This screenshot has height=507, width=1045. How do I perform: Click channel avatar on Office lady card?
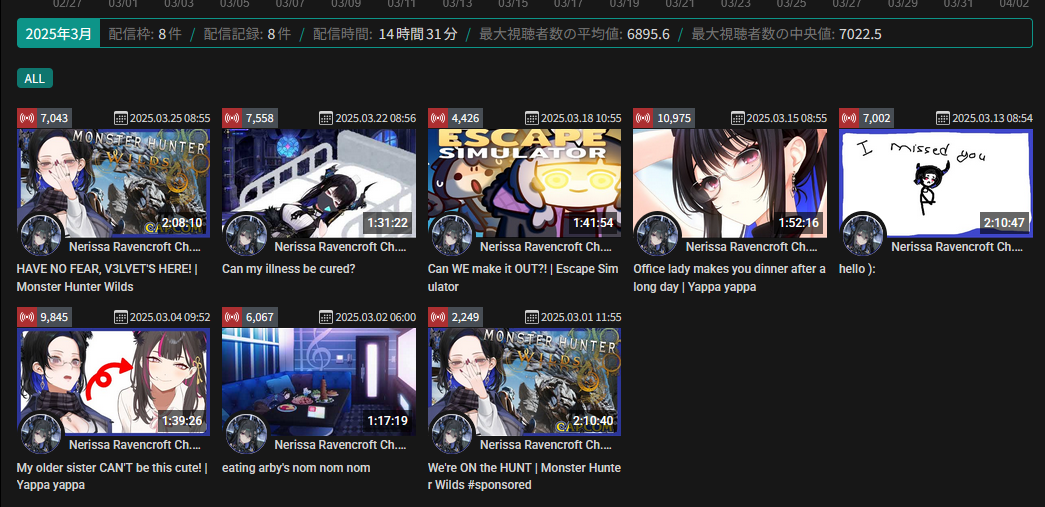658,235
